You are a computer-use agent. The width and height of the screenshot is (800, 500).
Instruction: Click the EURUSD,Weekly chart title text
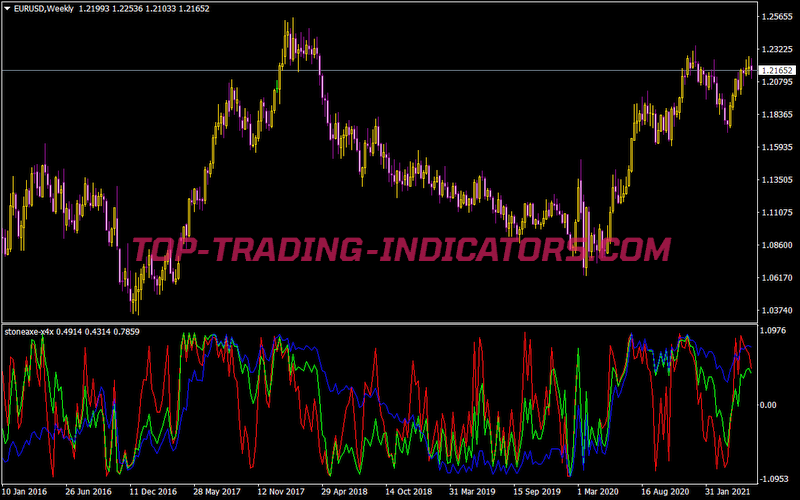[x=48, y=8]
